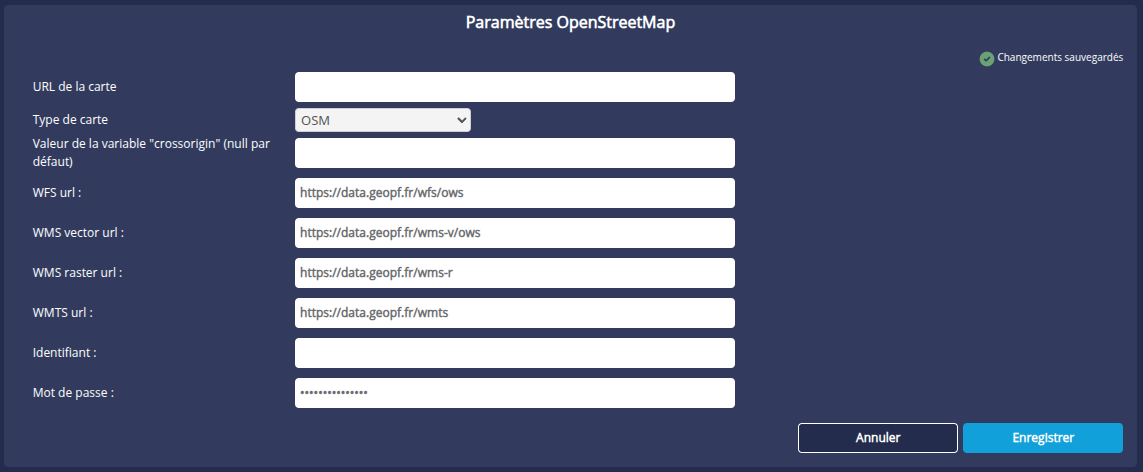Open the Type de carte OSM dropdown
Viewport: 1143px width, 472px height.
383,120
